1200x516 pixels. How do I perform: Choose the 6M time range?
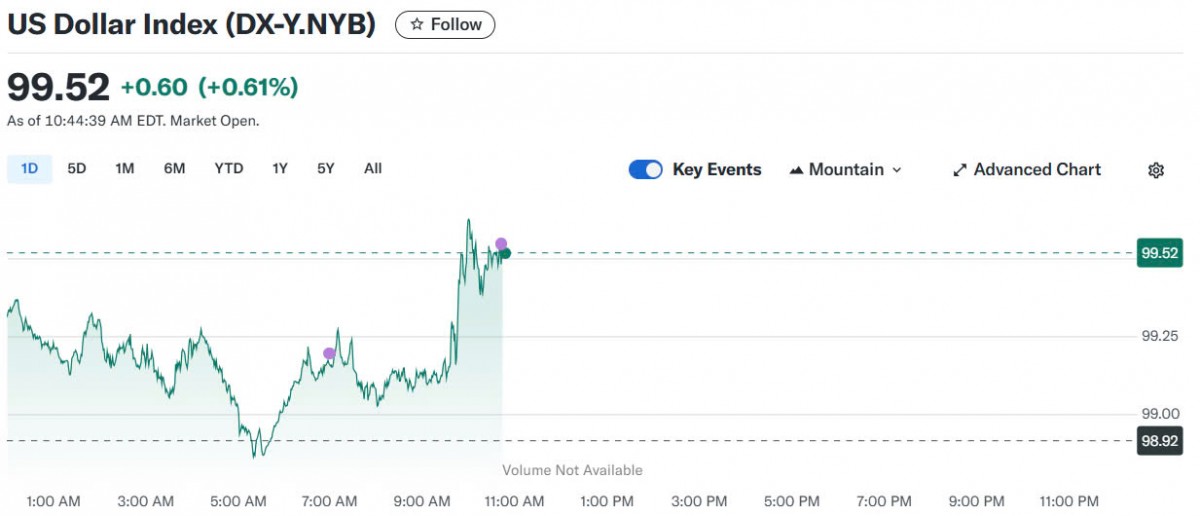[x=175, y=169]
